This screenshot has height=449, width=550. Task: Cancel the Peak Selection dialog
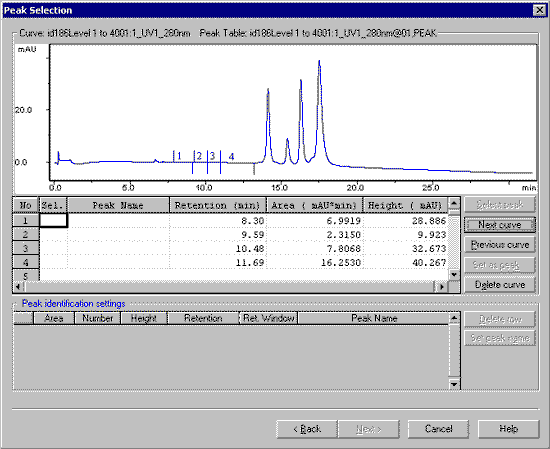pos(438,429)
